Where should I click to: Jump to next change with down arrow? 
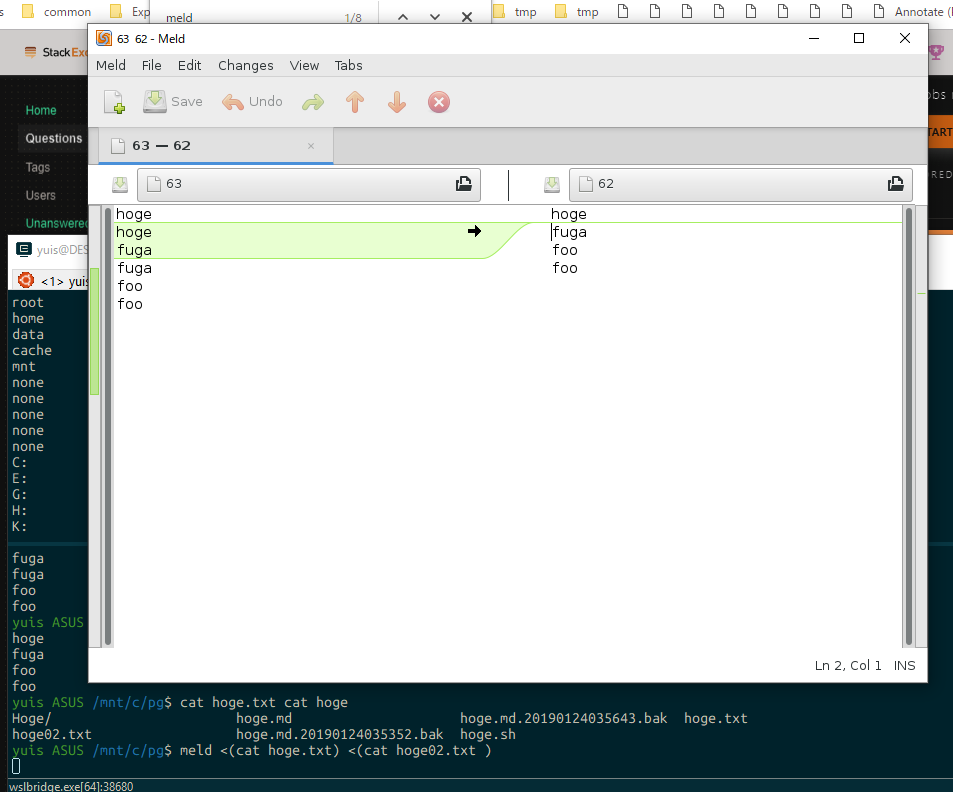(397, 102)
